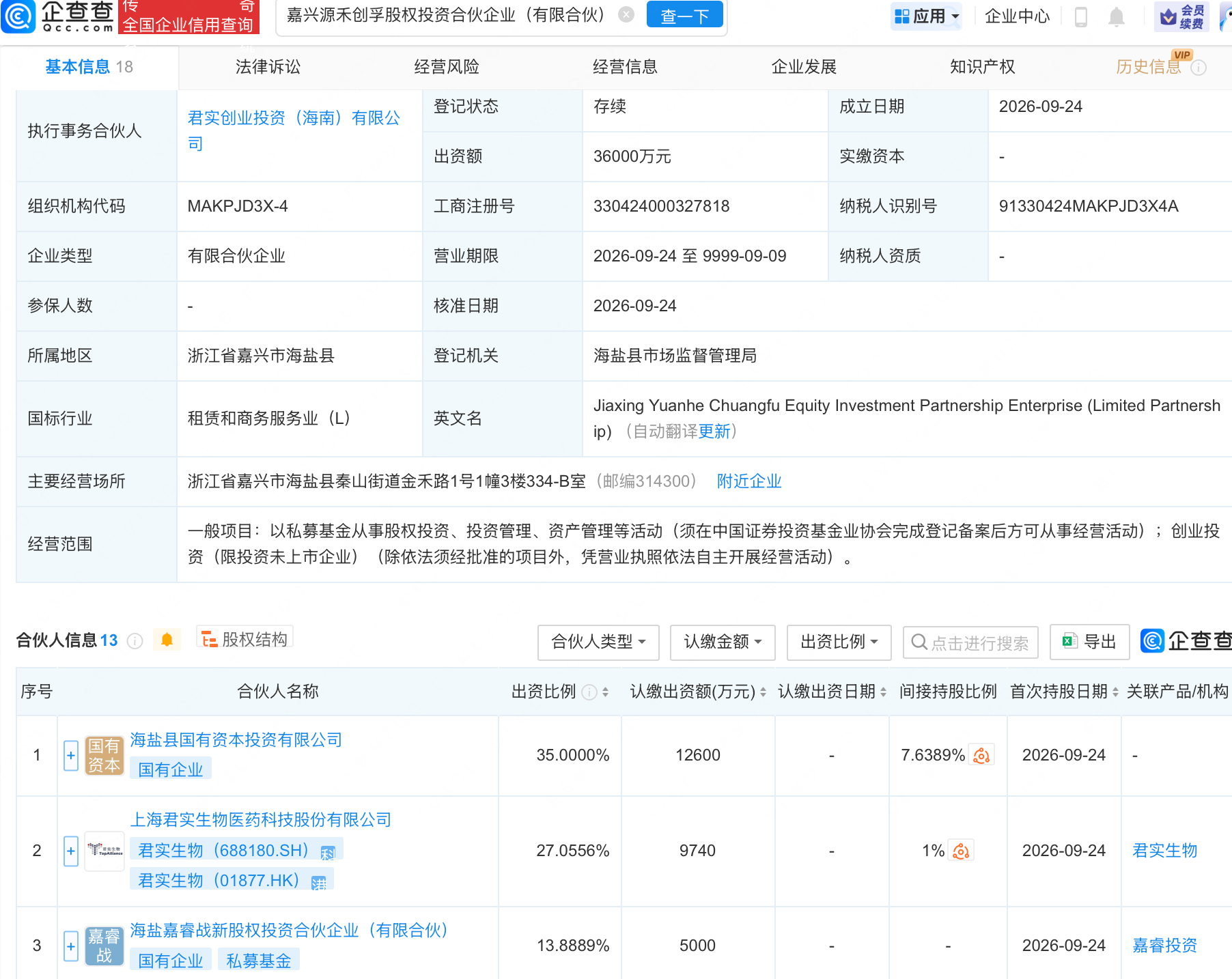Expand 认缴金额 dropdown

pos(723,642)
